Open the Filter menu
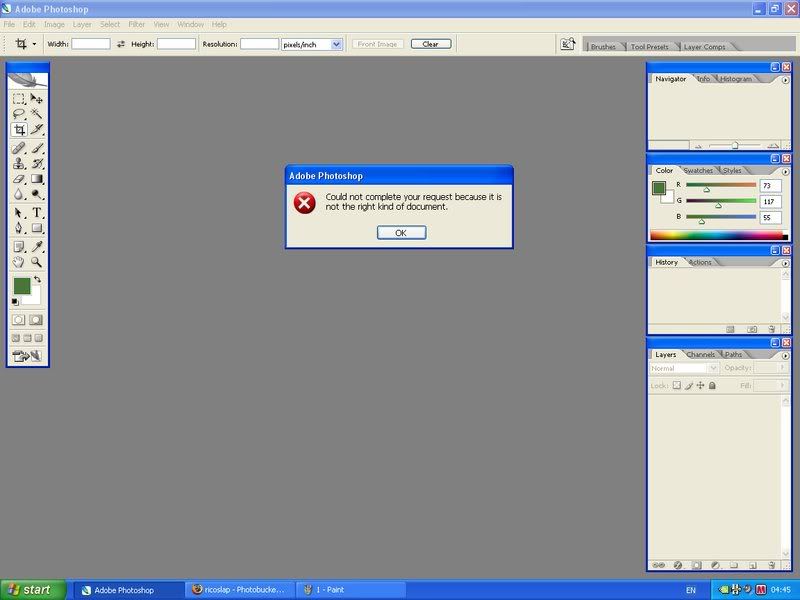Screen dimensions: 800x600 [x=136, y=24]
